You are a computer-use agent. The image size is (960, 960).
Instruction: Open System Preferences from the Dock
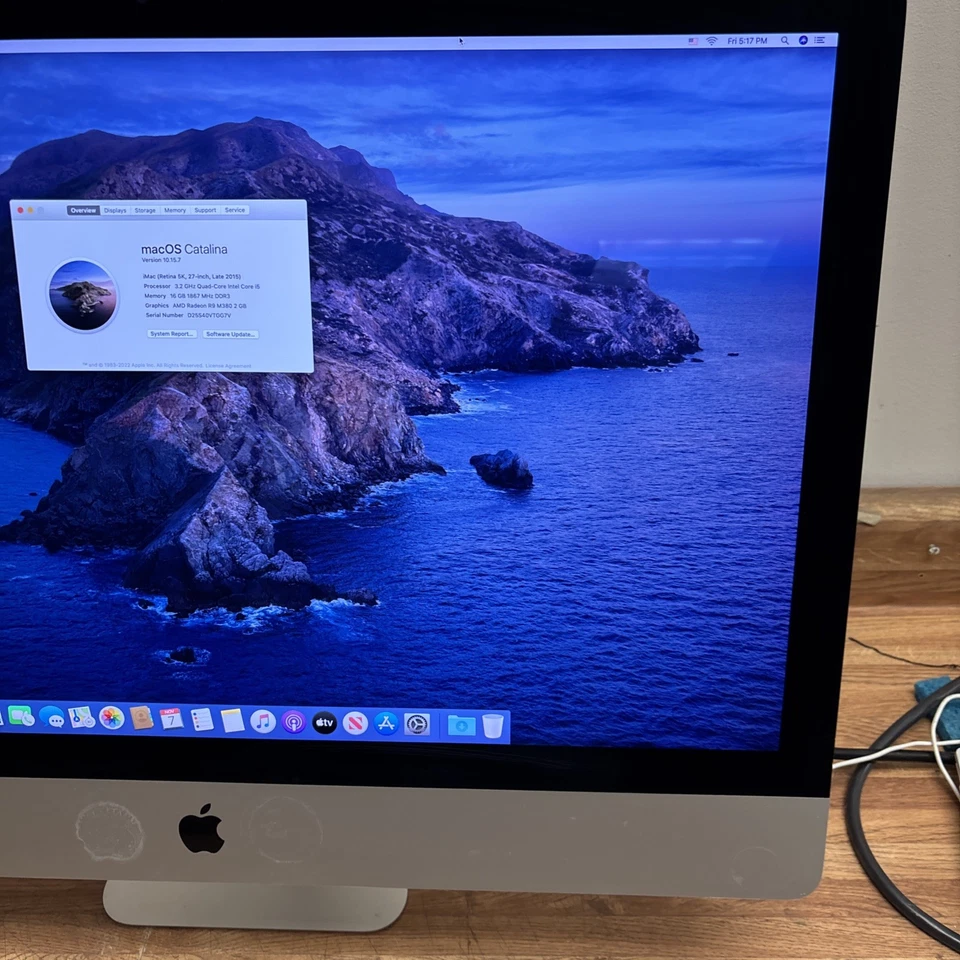417,722
